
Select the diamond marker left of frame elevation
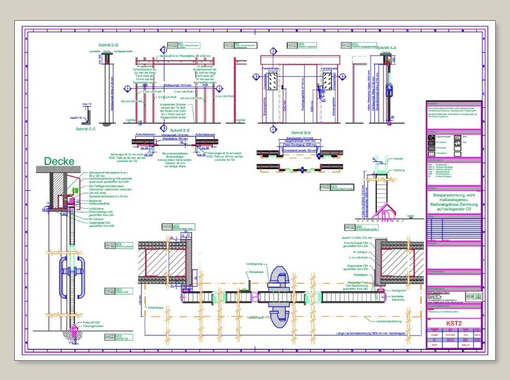[127, 89]
